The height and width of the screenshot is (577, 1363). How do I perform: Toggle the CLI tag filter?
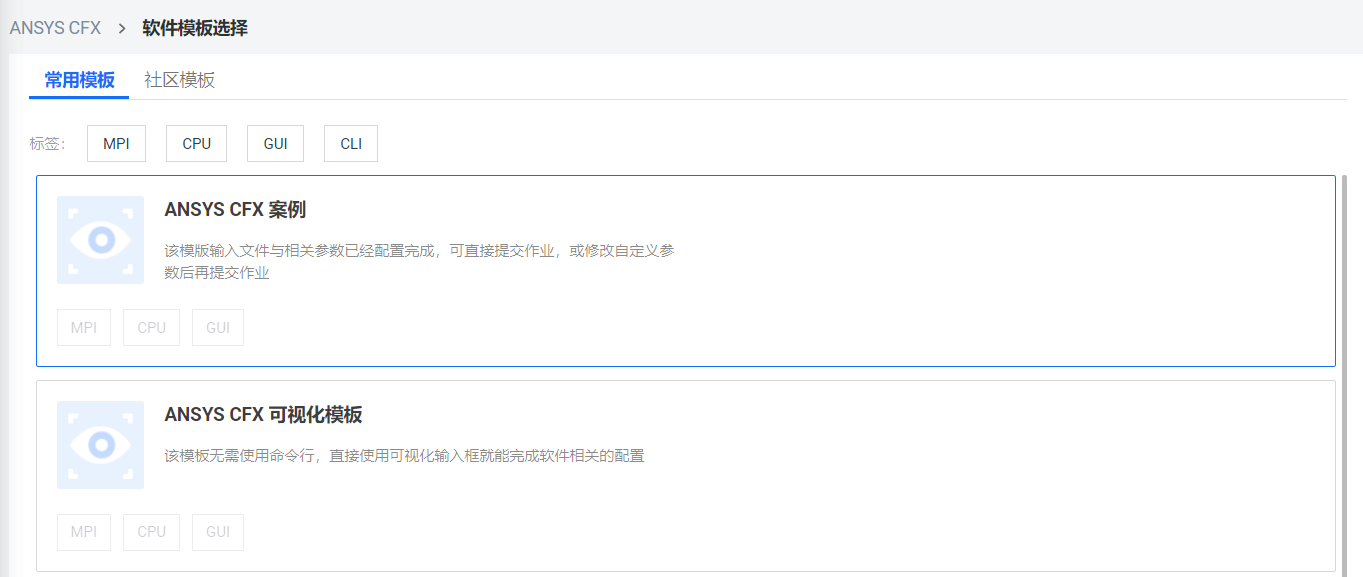(351, 143)
